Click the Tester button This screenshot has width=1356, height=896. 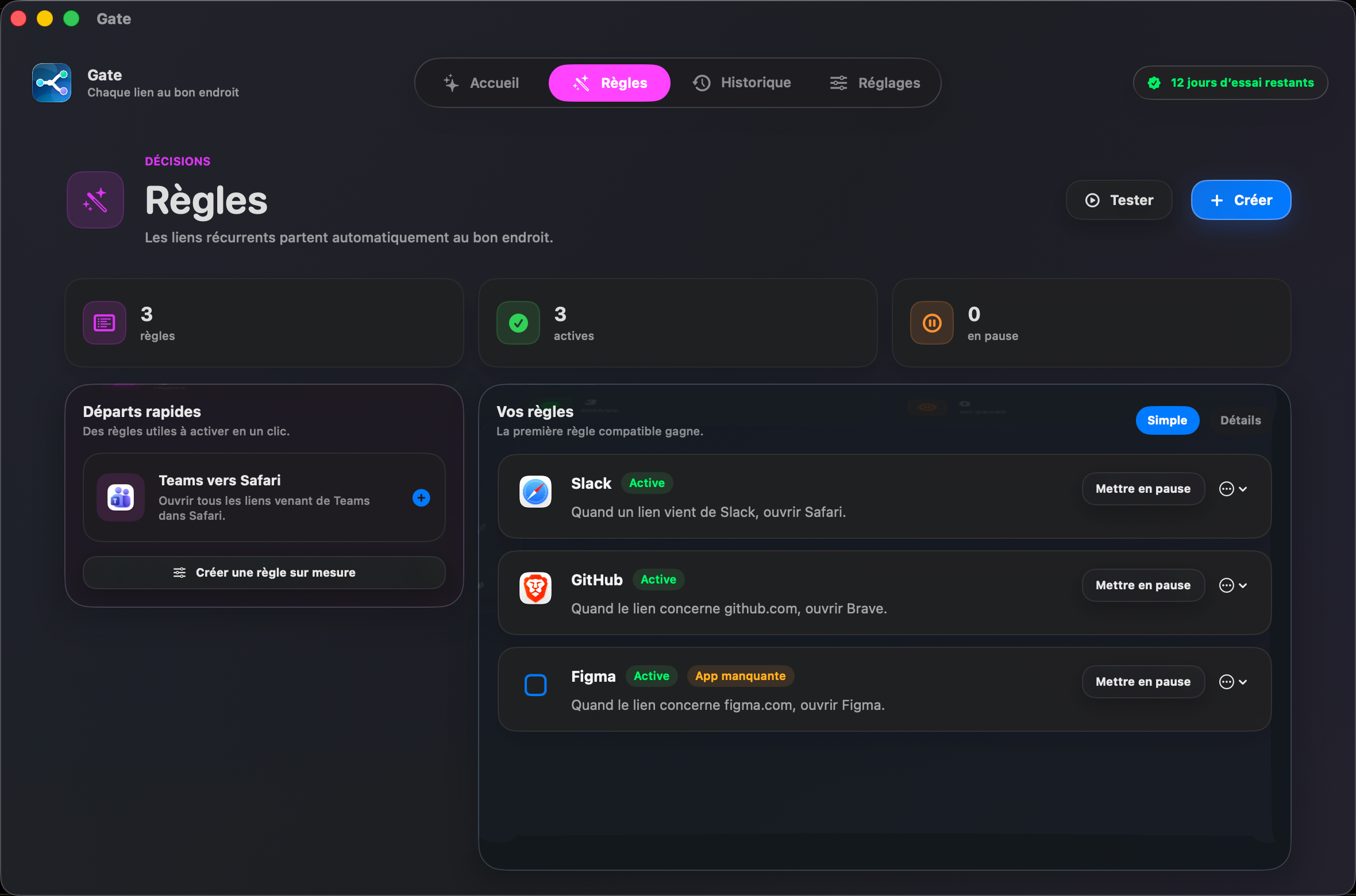pos(1119,200)
